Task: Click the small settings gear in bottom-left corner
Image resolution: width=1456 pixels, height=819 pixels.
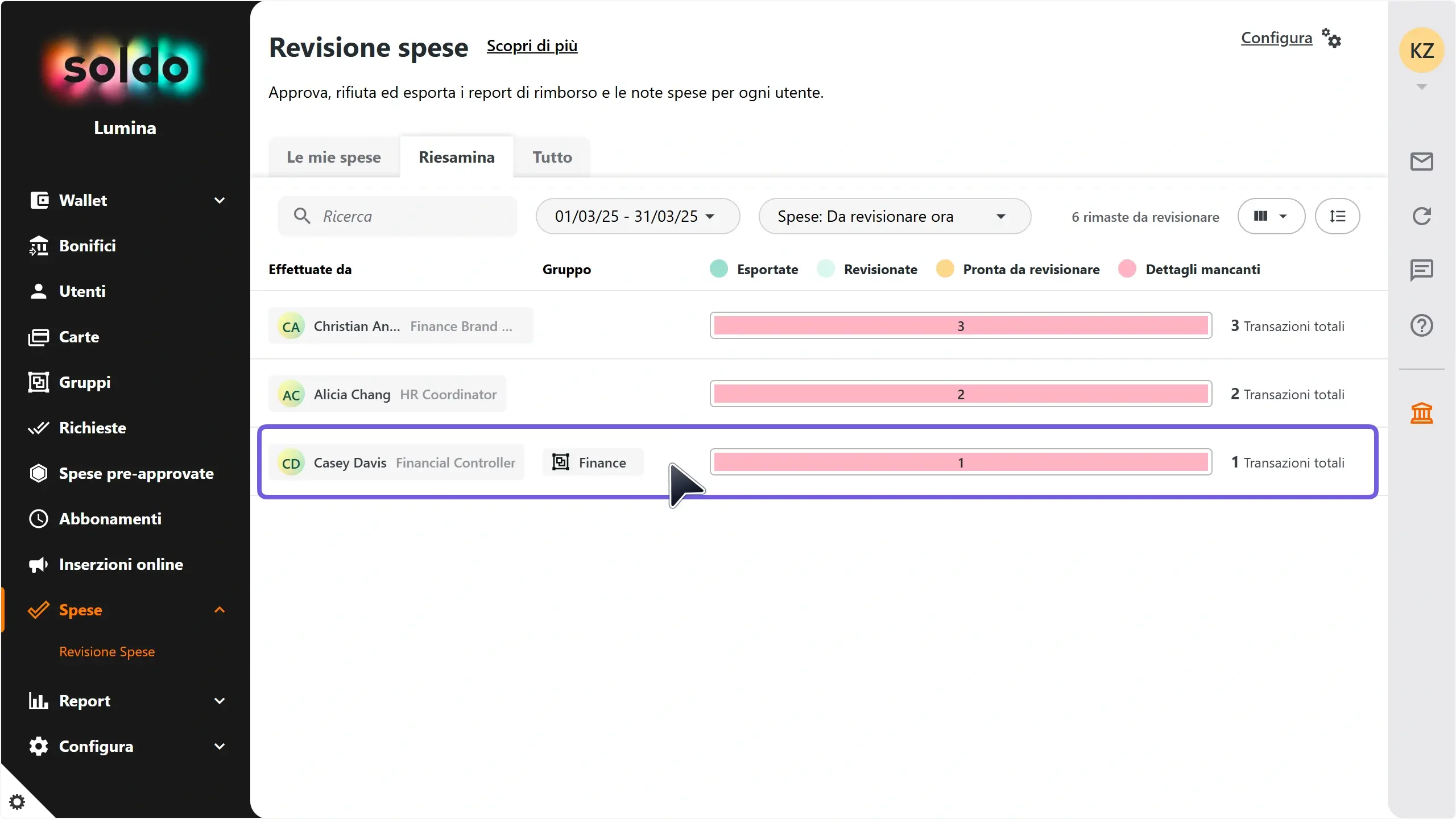Action: click(17, 802)
